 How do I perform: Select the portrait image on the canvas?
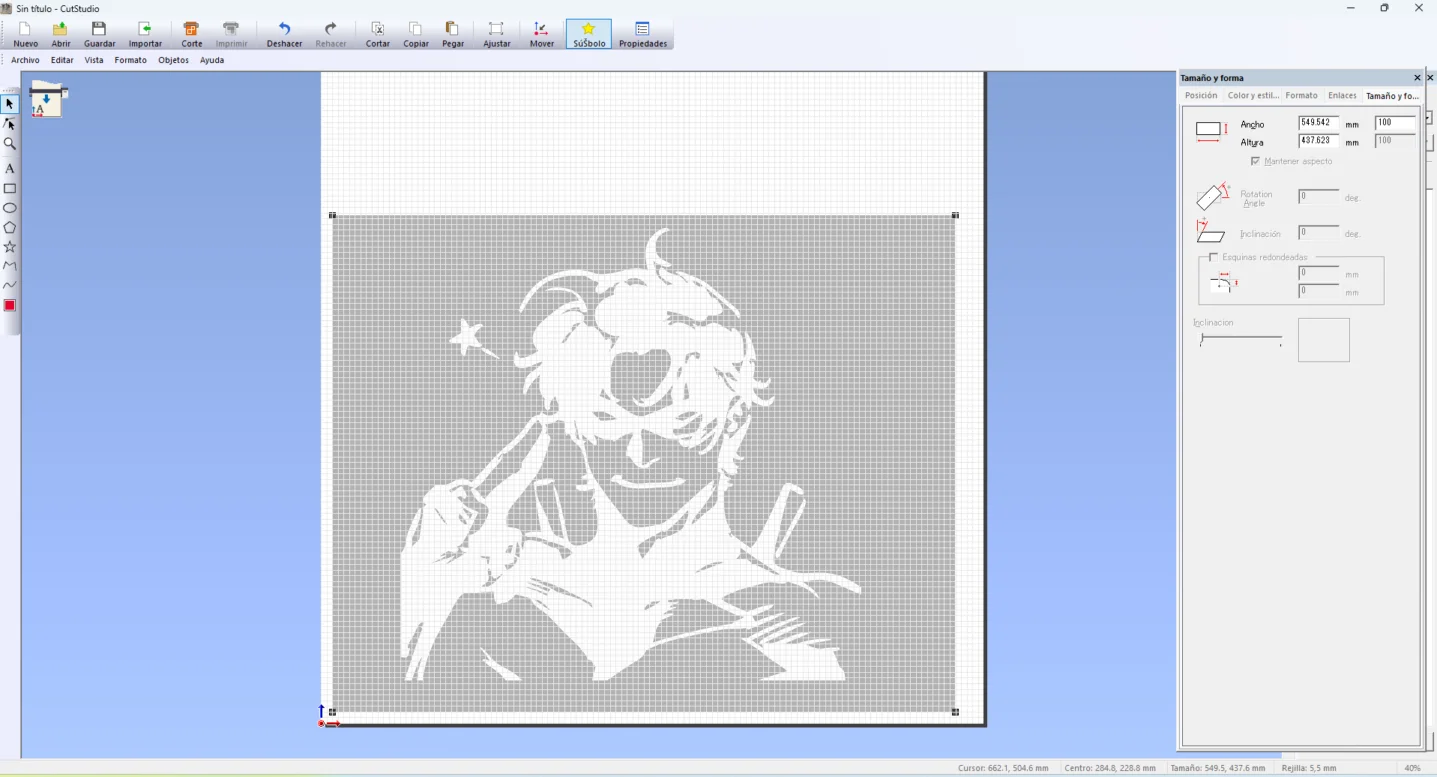pos(644,463)
